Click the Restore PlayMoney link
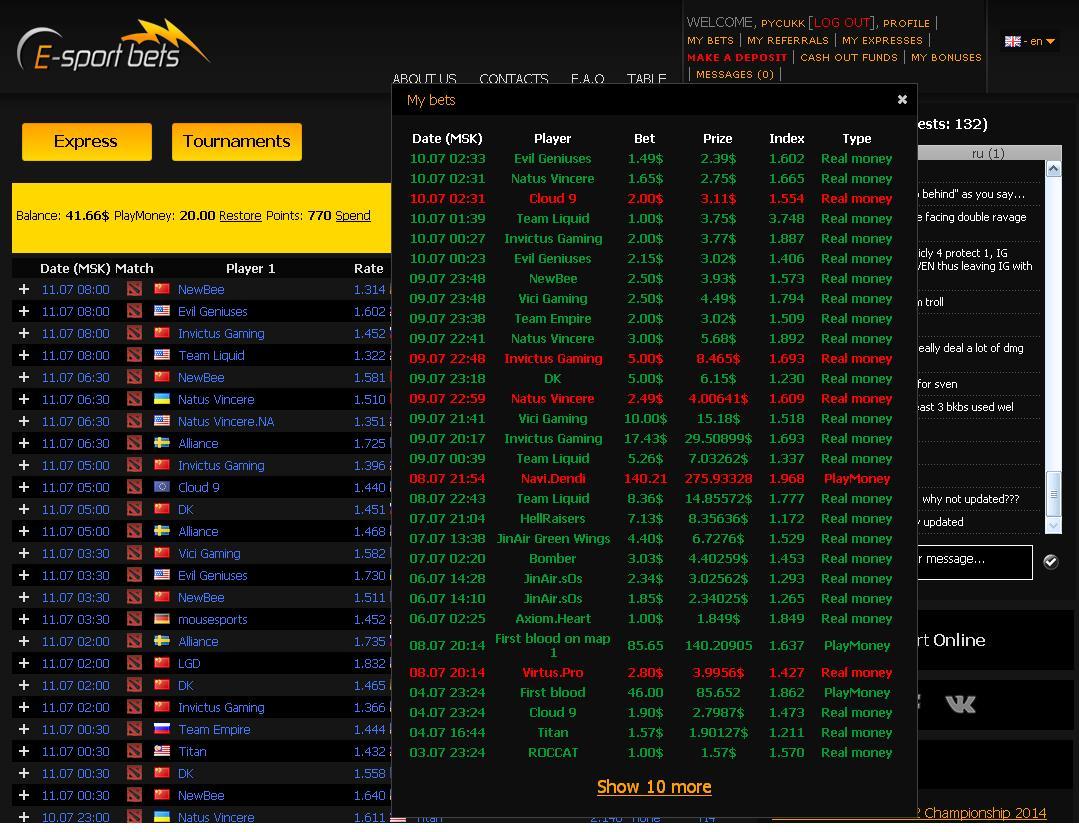 240,216
